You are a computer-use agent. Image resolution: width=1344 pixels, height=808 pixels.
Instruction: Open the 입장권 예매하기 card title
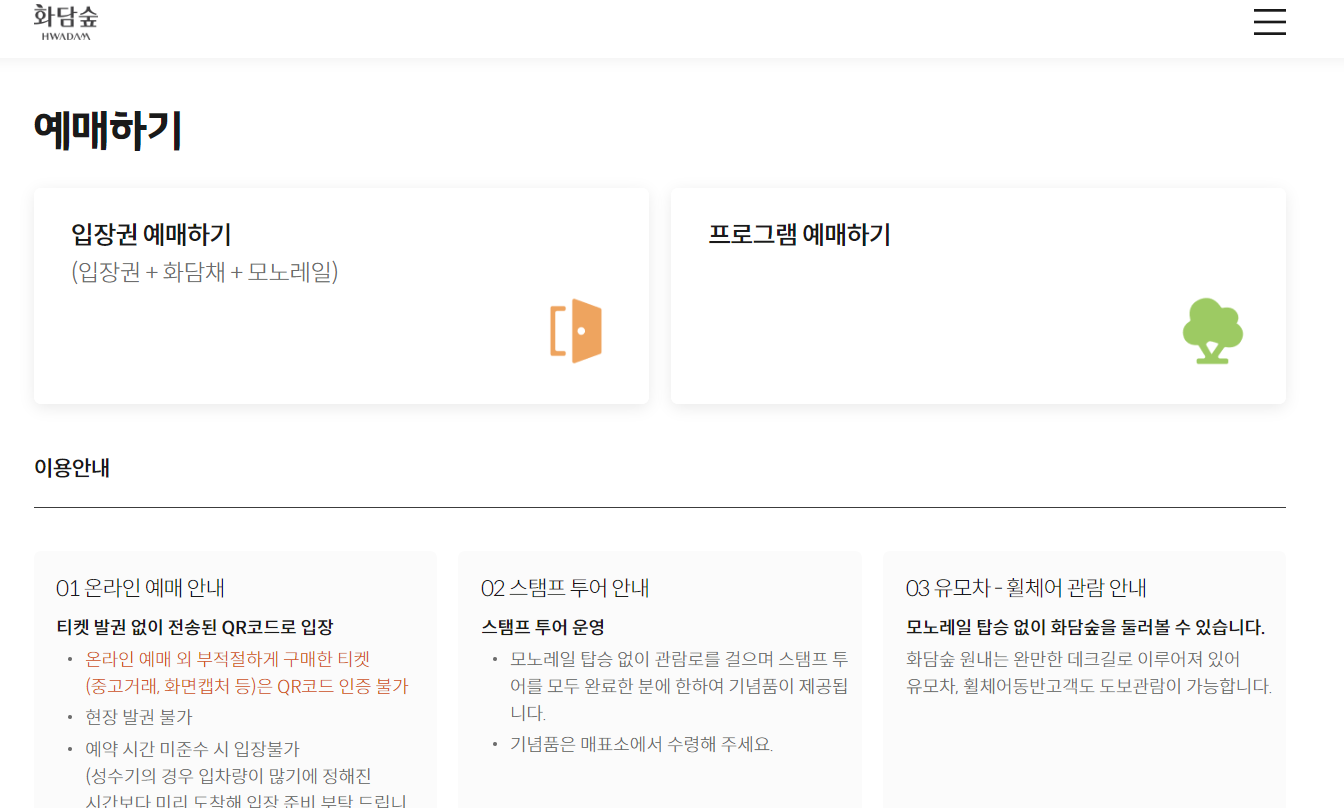pyautogui.click(x=151, y=235)
